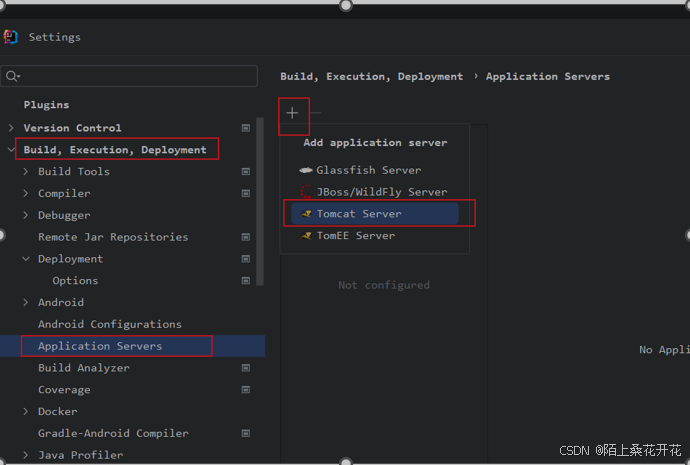Click project-level icon beside Remote Jar Repositories

[246, 237]
